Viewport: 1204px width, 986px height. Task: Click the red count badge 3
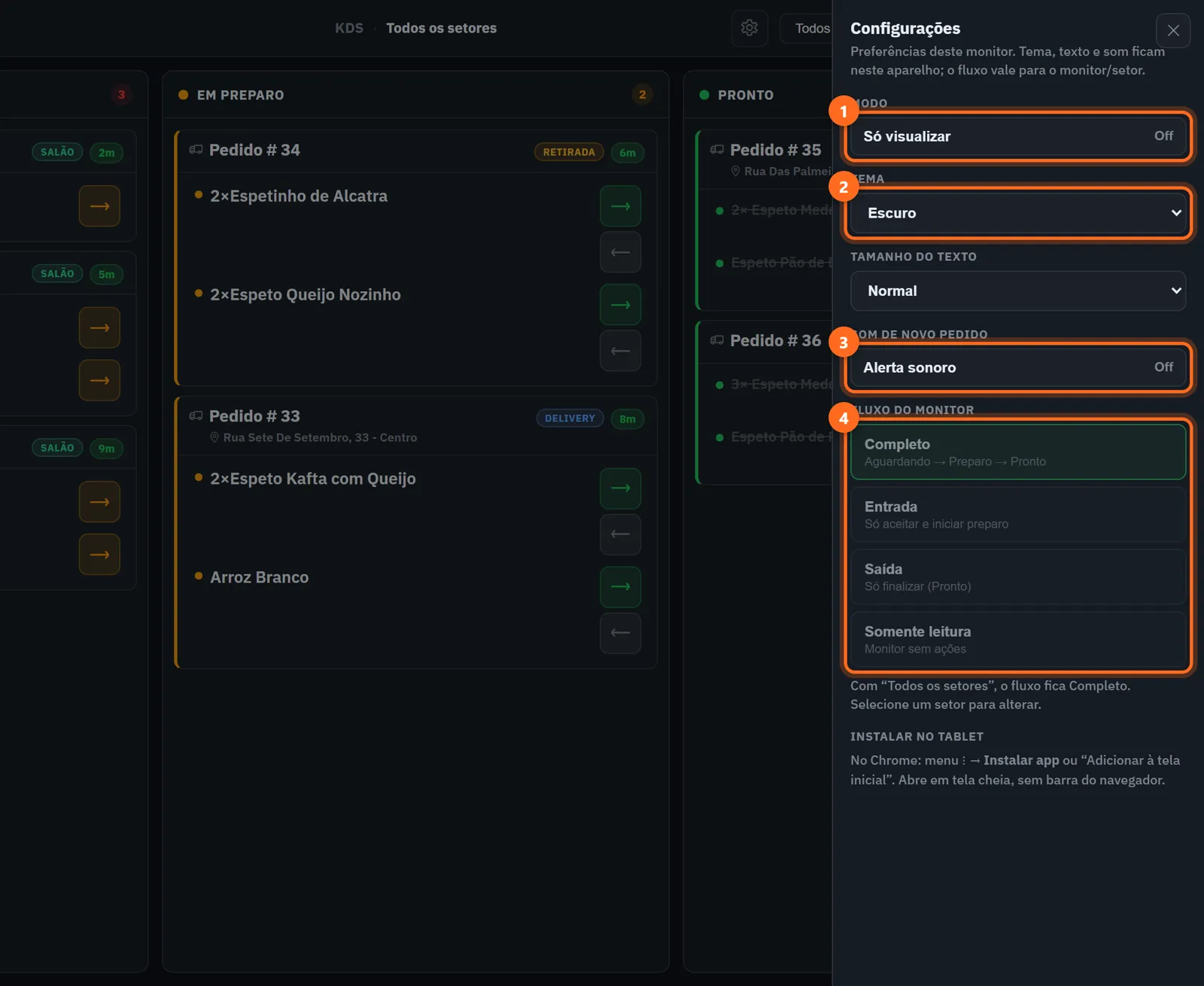click(121, 95)
